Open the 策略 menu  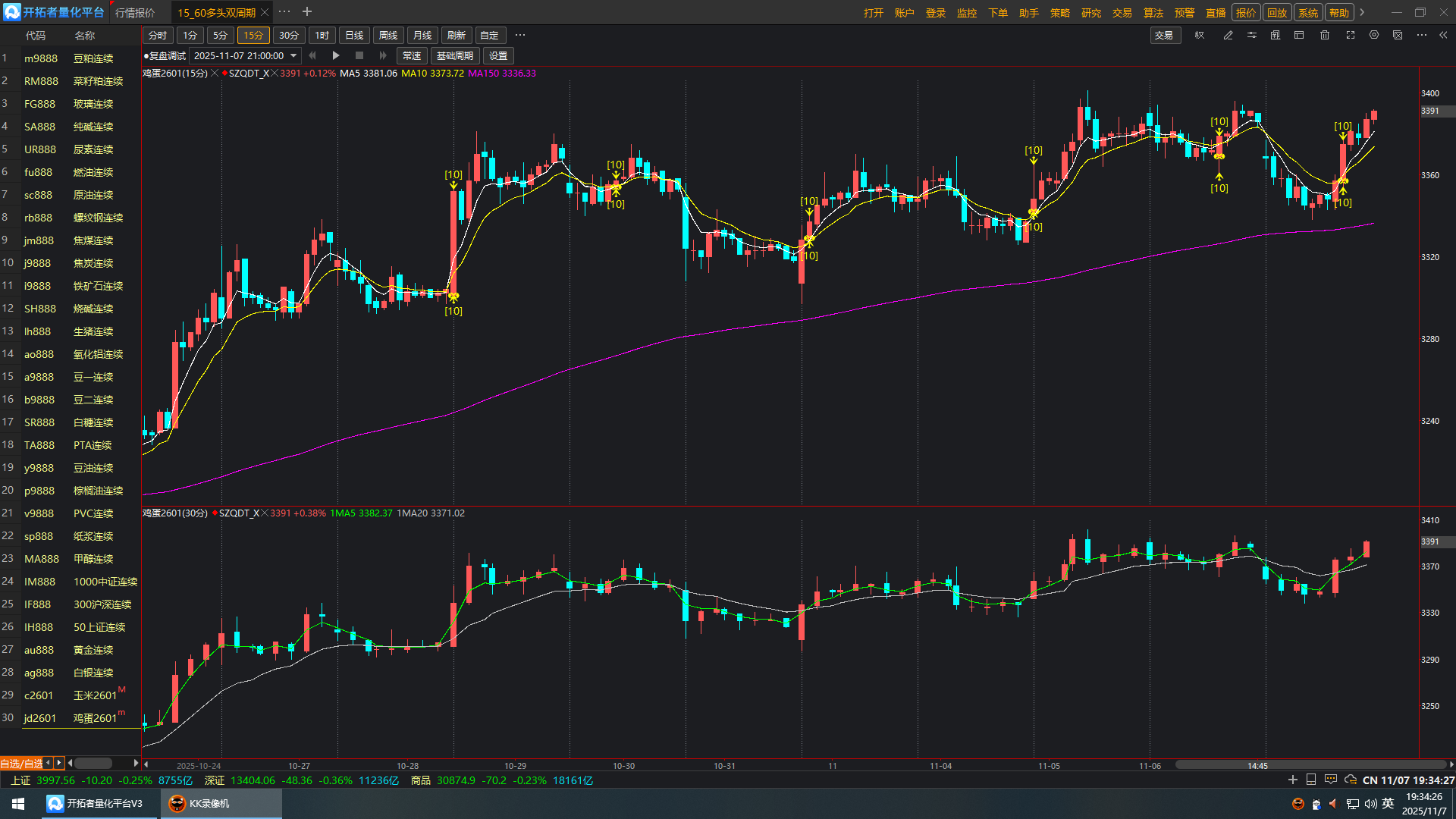[1059, 13]
